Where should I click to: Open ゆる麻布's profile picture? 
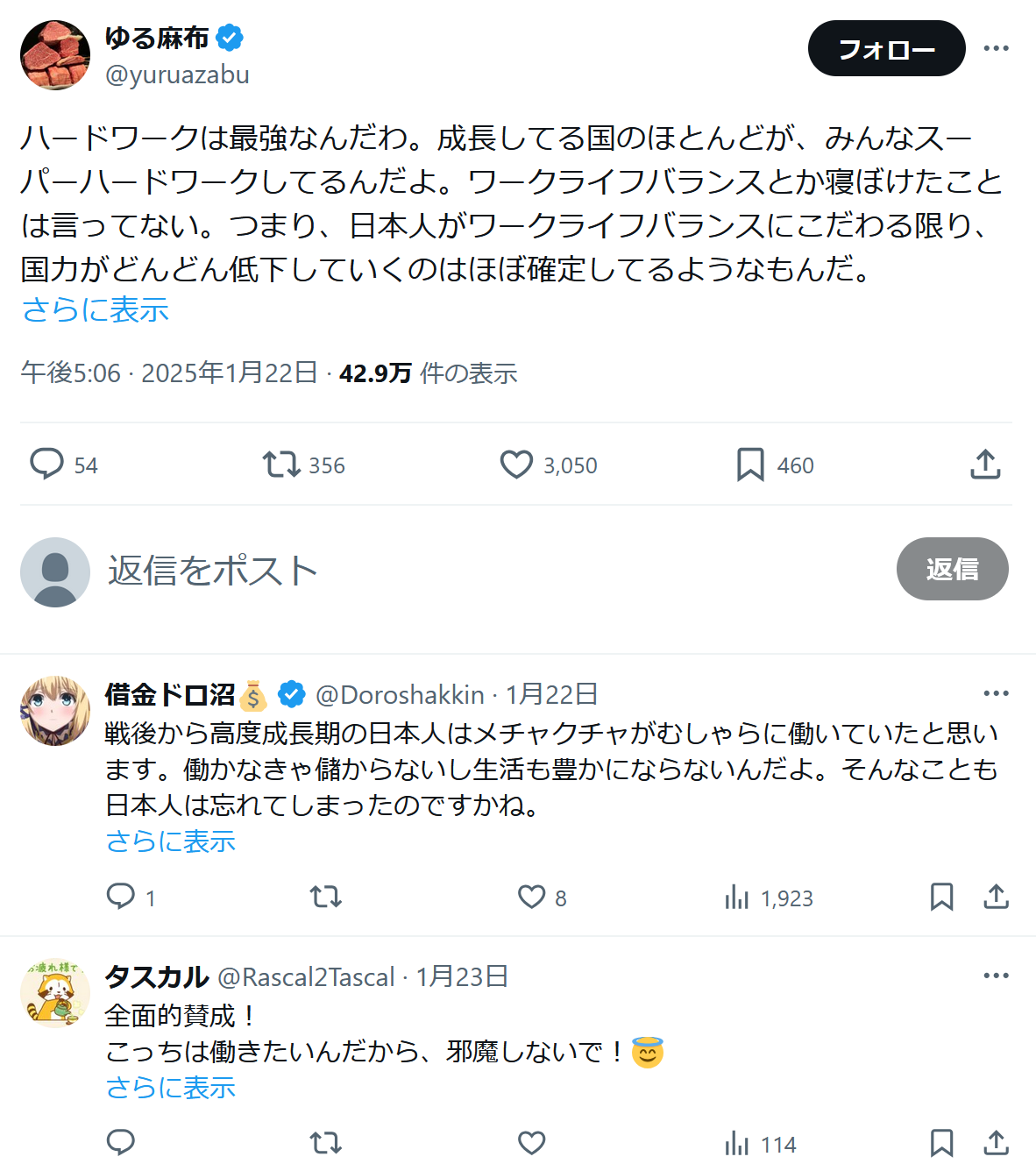55,55
